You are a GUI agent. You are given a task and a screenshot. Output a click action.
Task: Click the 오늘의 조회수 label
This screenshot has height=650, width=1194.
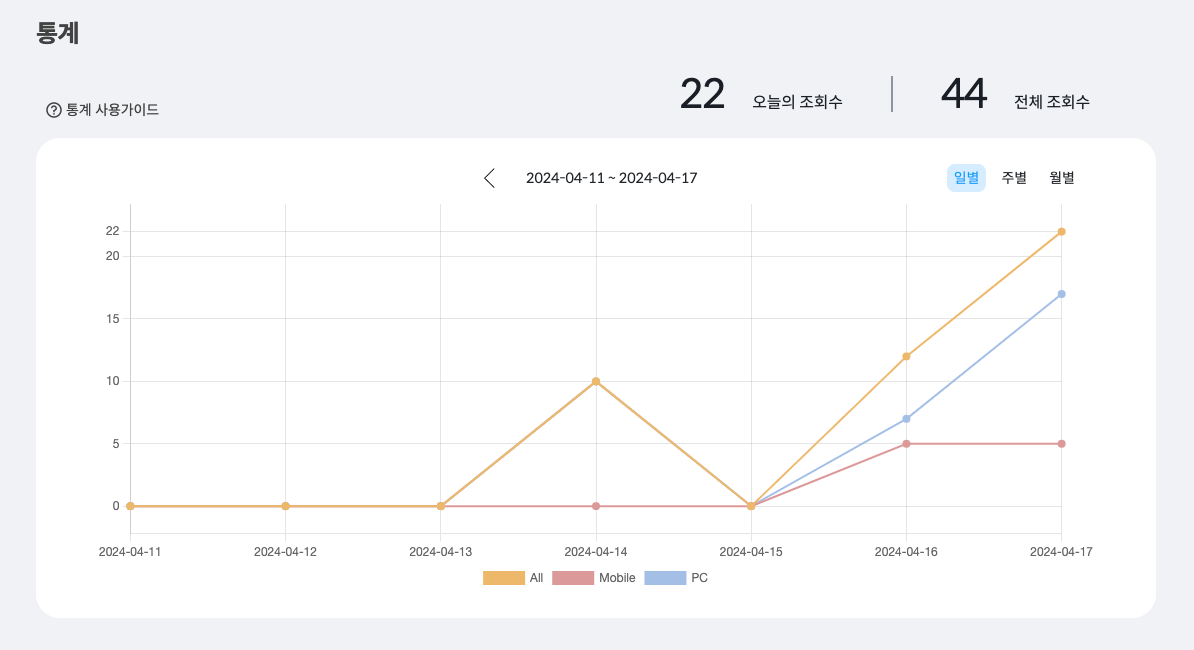point(797,101)
